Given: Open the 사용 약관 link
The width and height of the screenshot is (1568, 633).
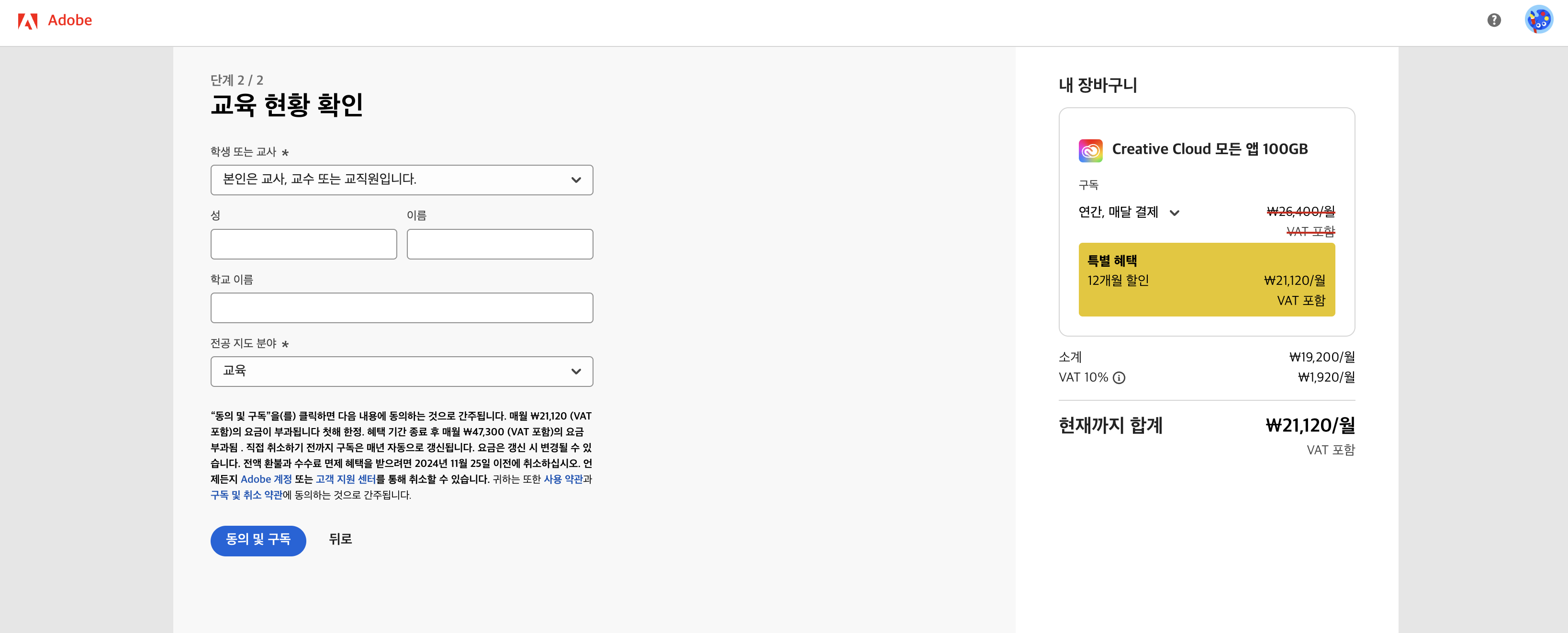Looking at the screenshot, I should 563,480.
